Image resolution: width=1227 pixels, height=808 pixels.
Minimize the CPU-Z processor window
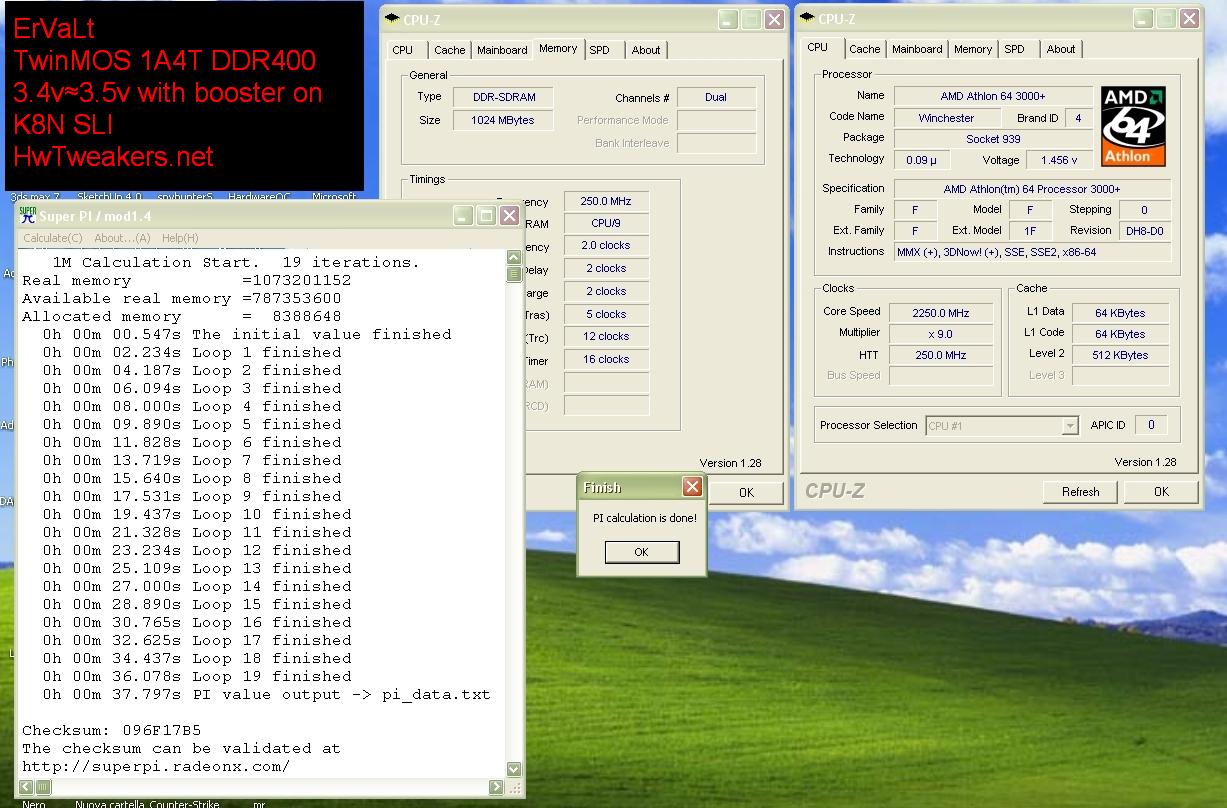1142,18
